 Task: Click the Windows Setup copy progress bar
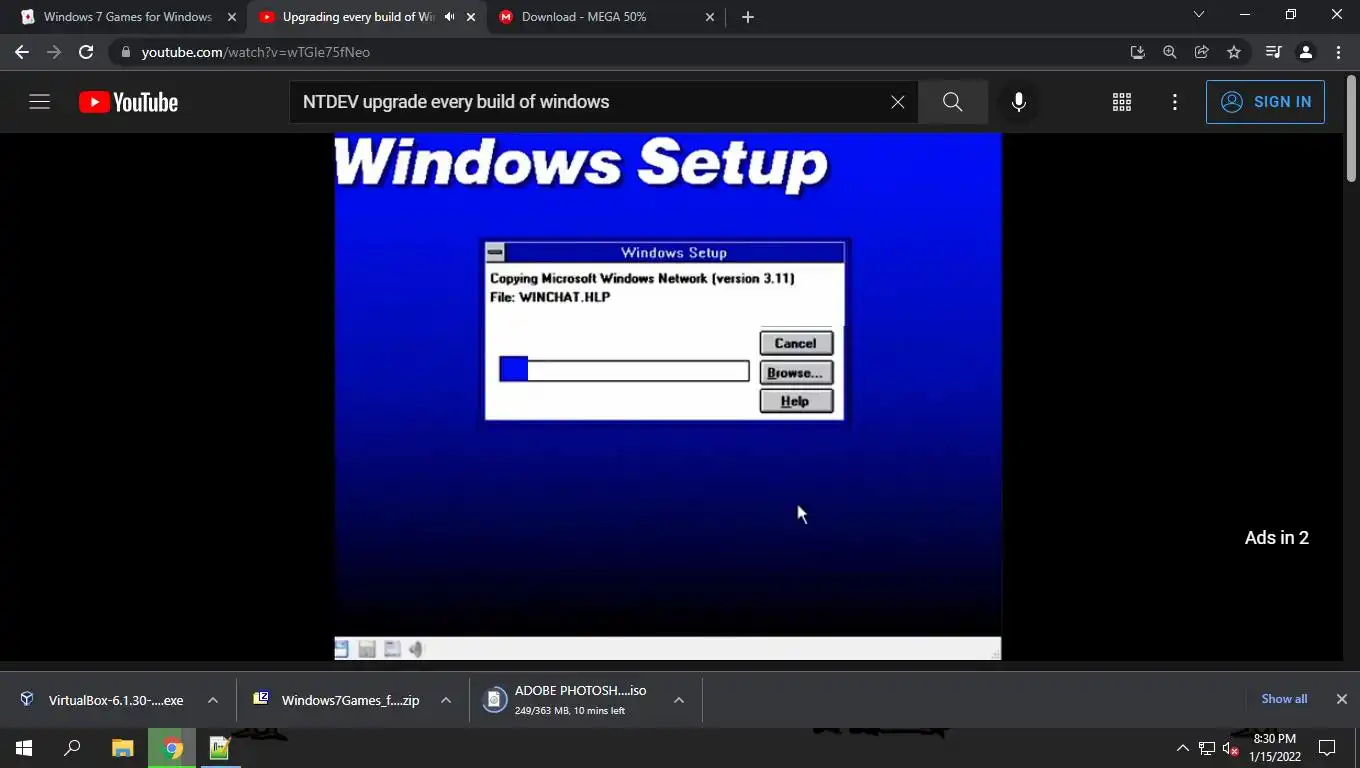[x=624, y=369]
